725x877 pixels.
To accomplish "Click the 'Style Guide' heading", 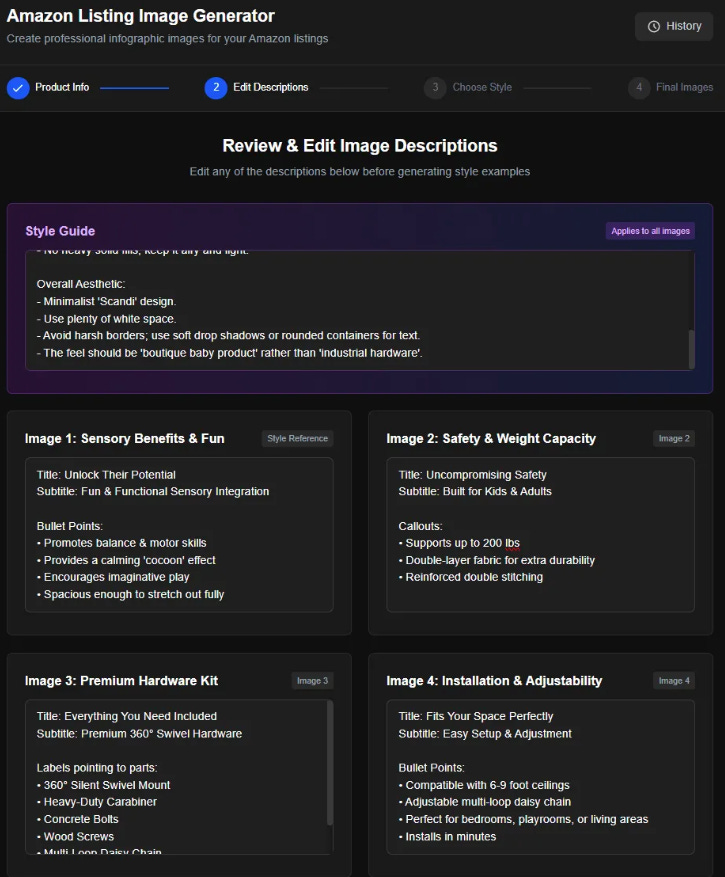I will [x=60, y=231].
